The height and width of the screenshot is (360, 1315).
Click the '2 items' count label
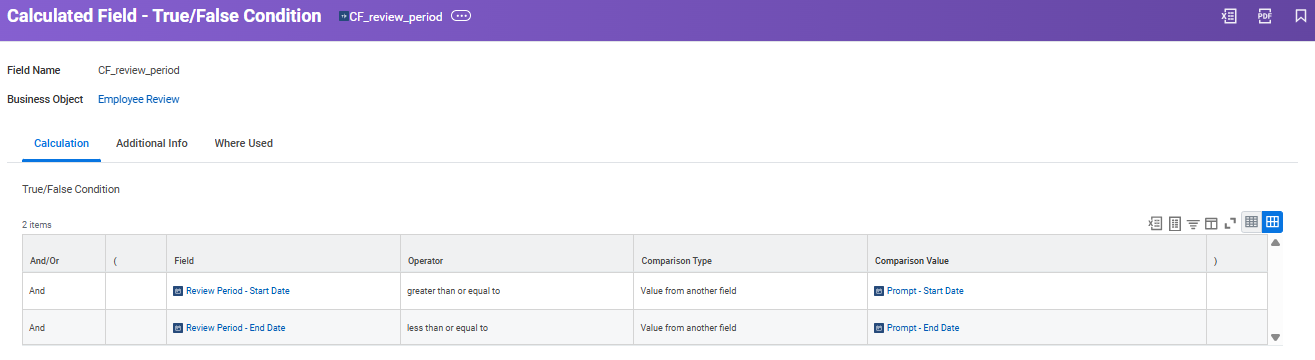pos(37,225)
